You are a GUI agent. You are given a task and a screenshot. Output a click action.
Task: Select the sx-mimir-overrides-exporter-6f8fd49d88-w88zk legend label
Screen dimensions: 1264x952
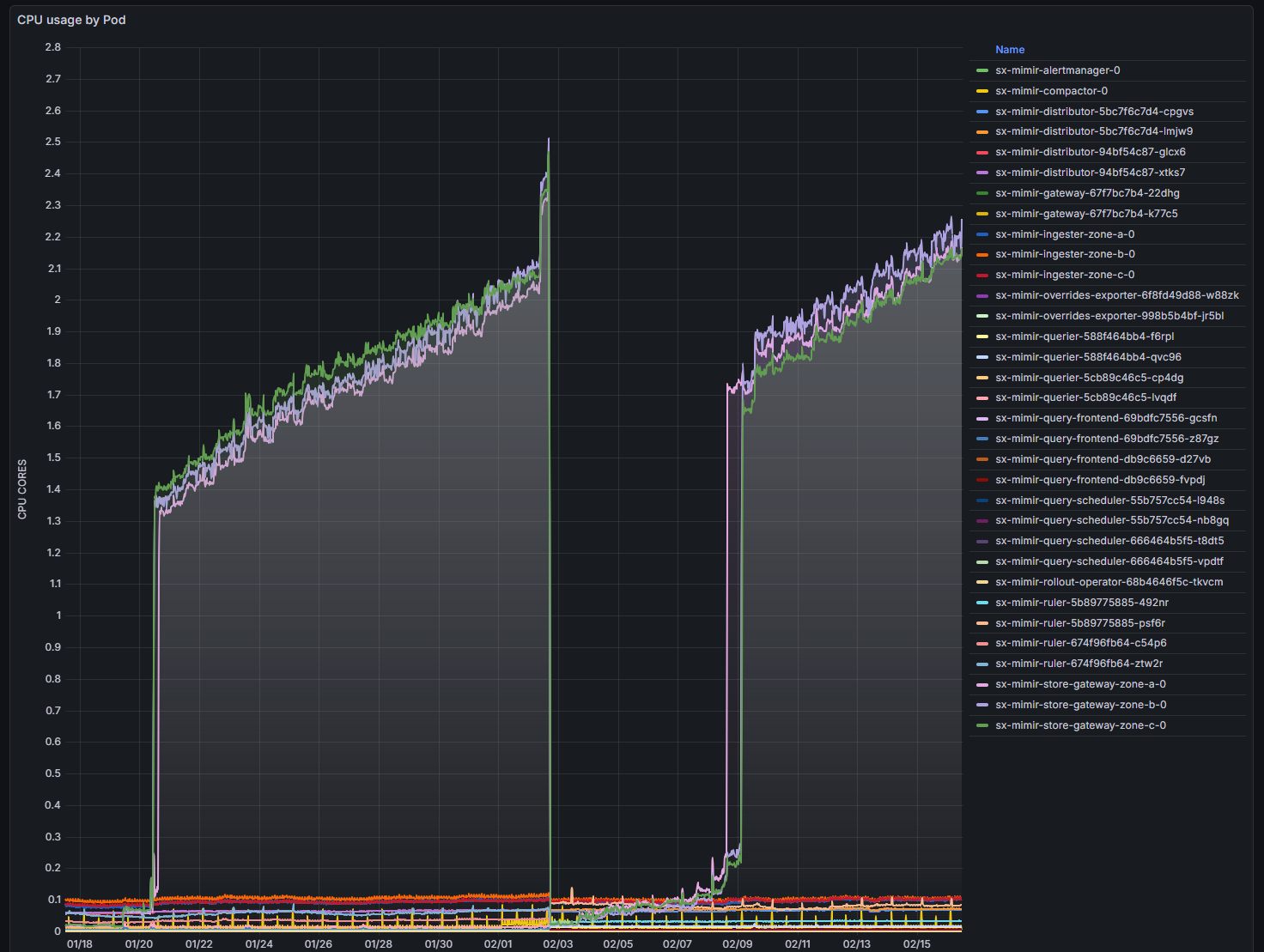click(1116, 295)
